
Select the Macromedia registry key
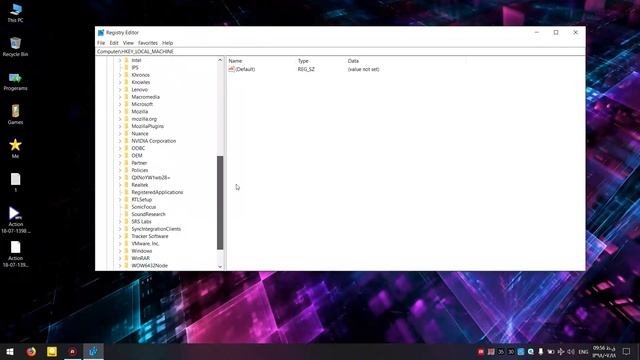145,97
